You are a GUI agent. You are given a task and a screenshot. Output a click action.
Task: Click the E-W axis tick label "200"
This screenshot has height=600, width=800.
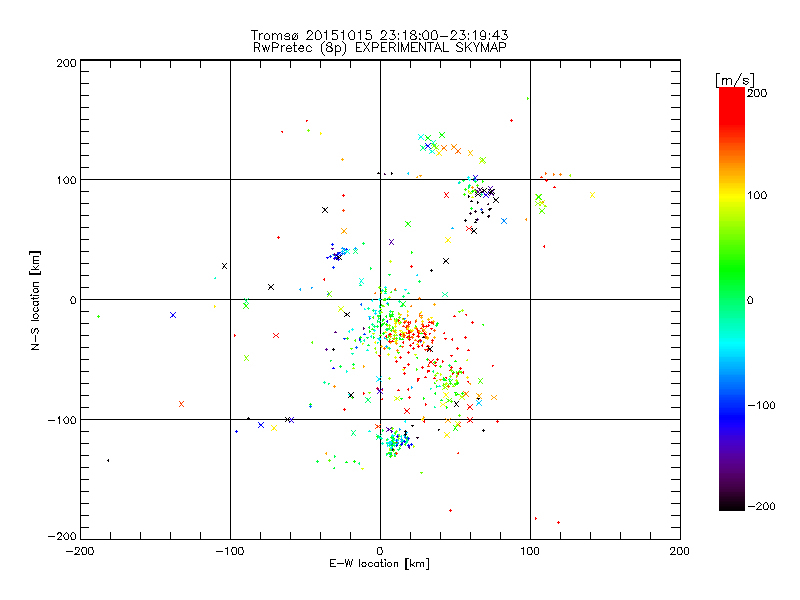[680, 551]
